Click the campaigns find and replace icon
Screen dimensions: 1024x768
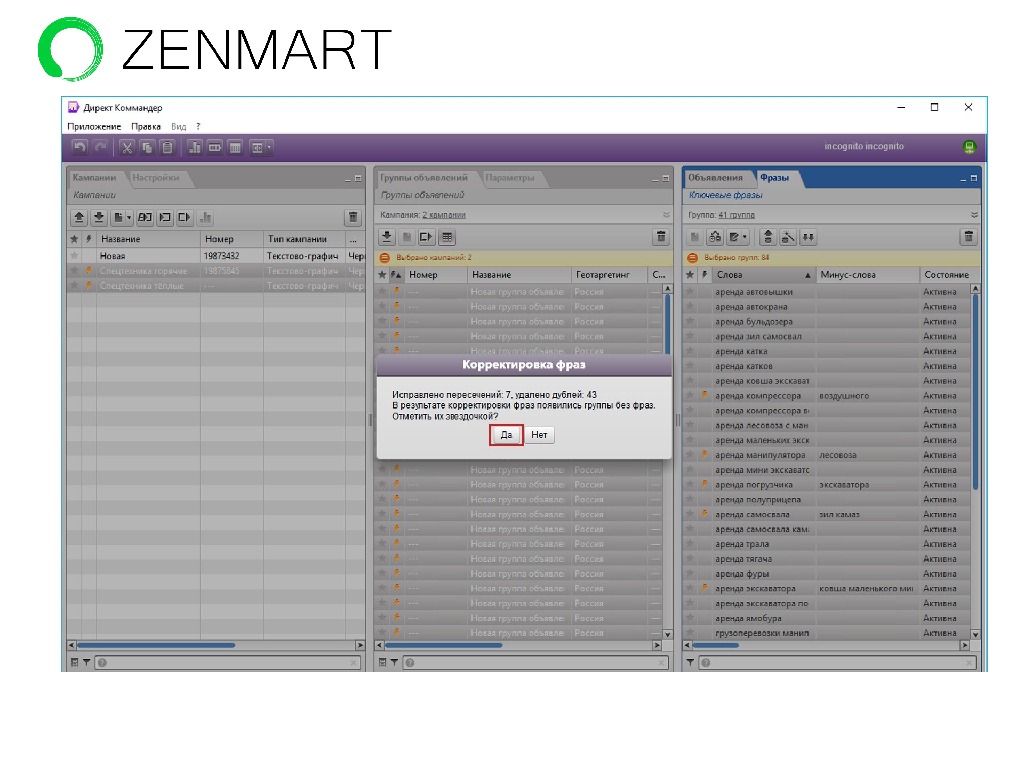click(145, 217)
